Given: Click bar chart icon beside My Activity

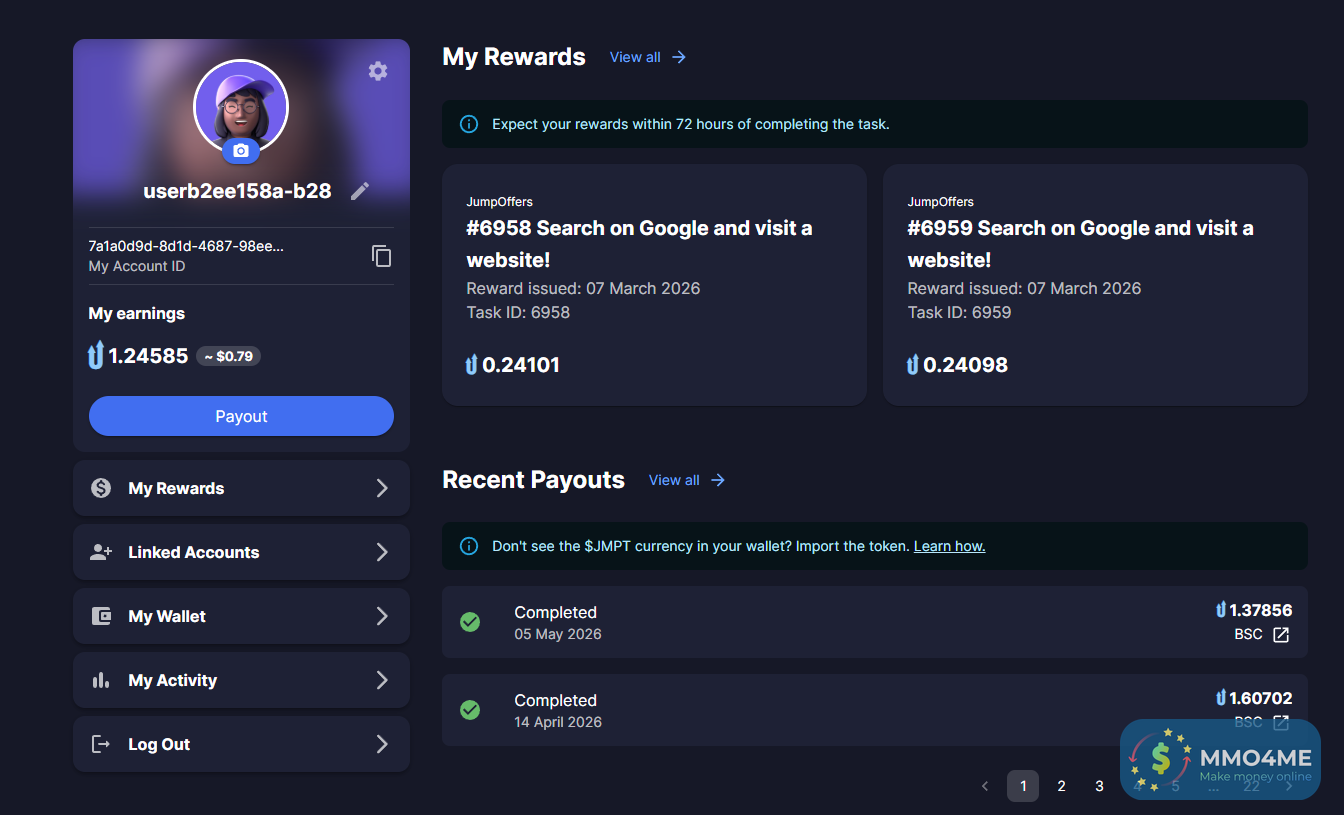Looking at the screenshot, I should (x=101, y=680).
